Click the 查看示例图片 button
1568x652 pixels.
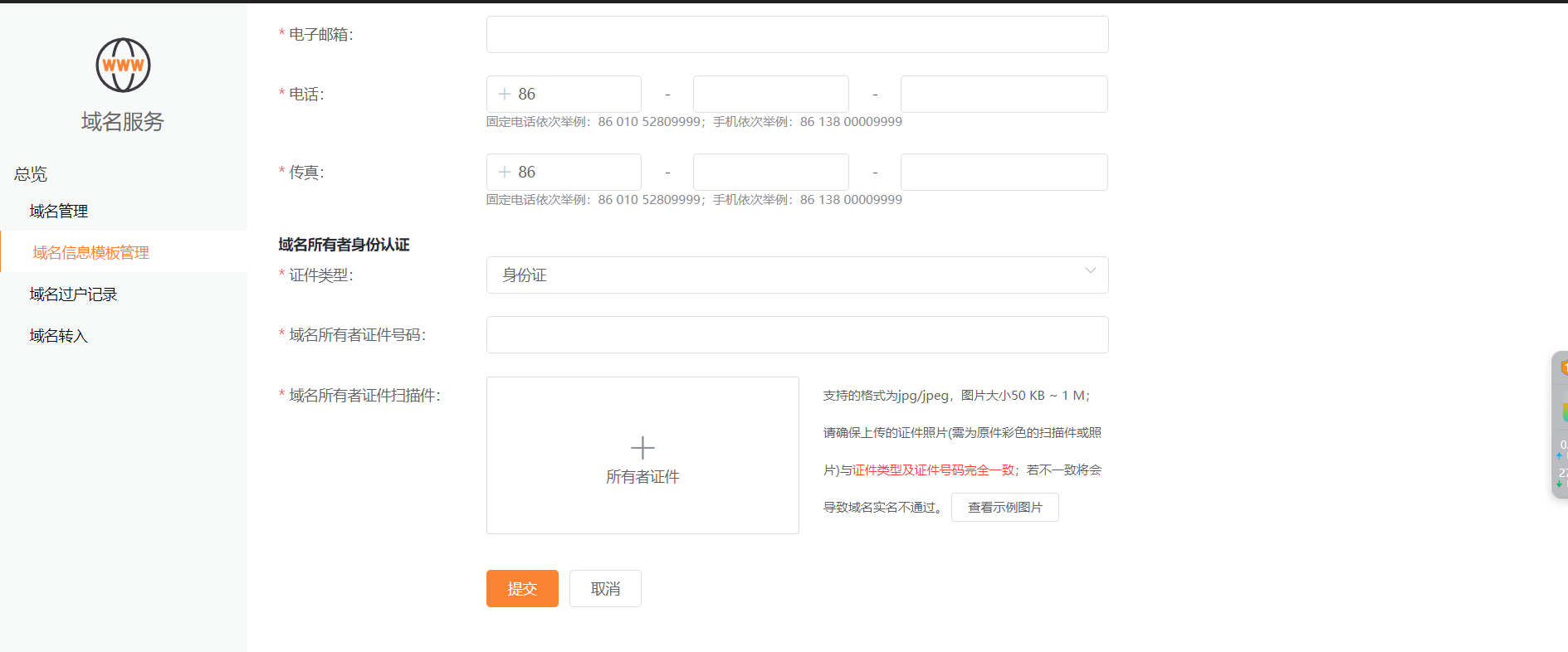tap(1004, 508)
